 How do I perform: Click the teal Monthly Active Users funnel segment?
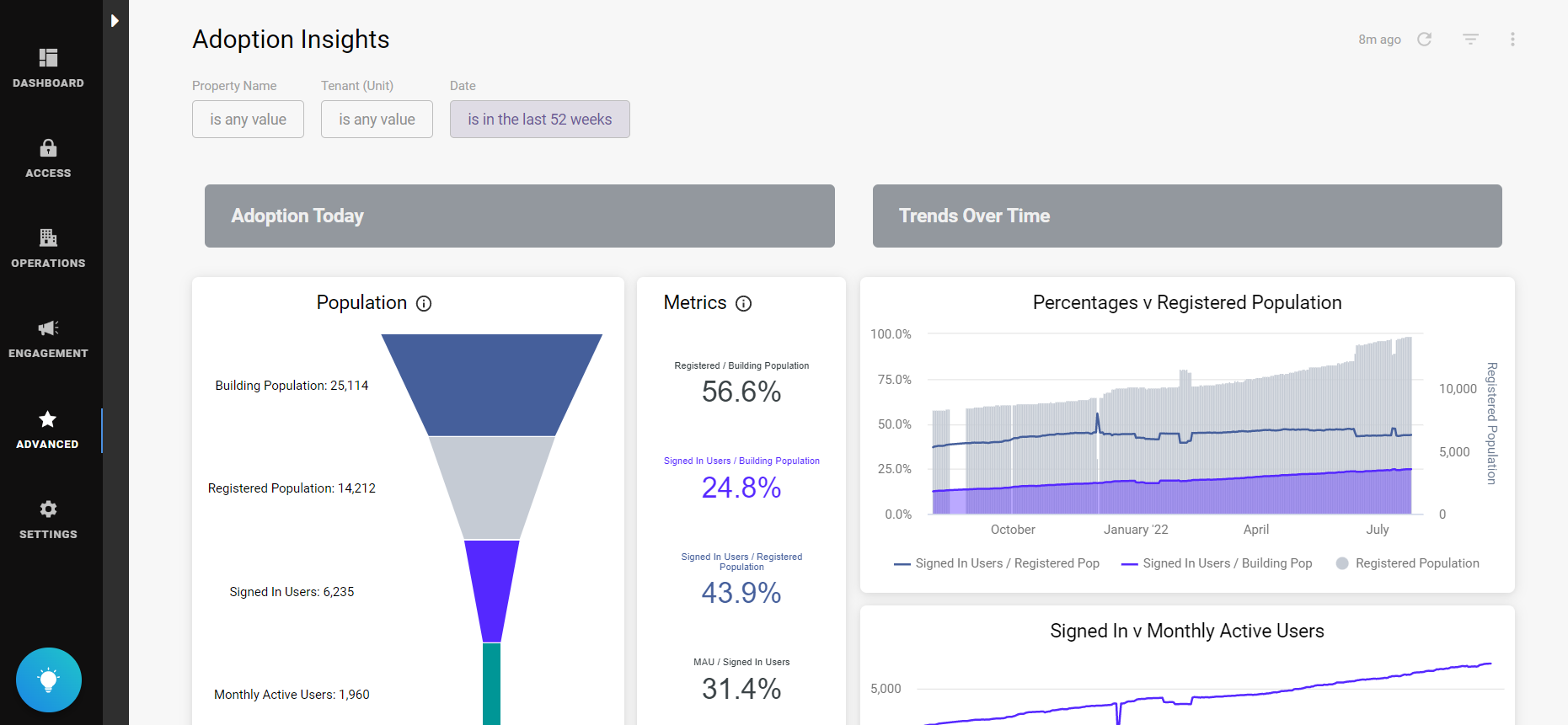point(491,683)
